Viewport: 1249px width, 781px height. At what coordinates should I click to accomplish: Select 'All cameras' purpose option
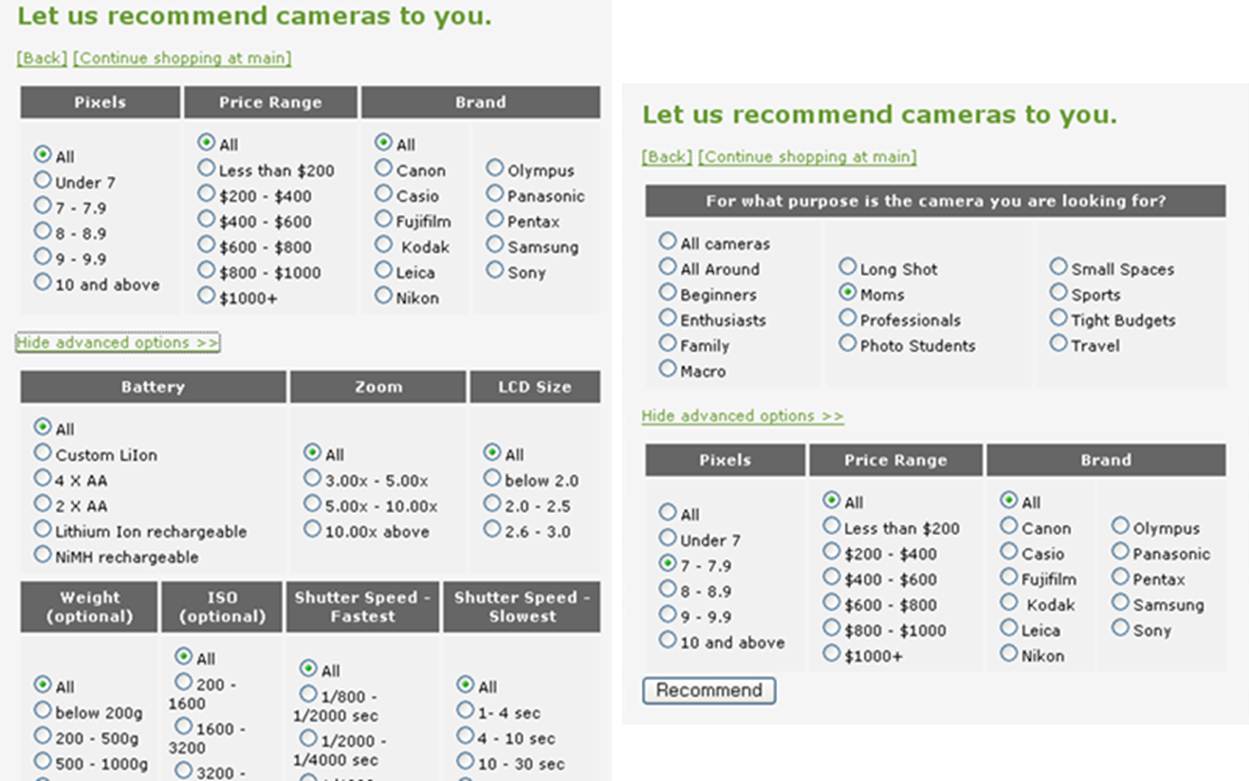point(667,241)
